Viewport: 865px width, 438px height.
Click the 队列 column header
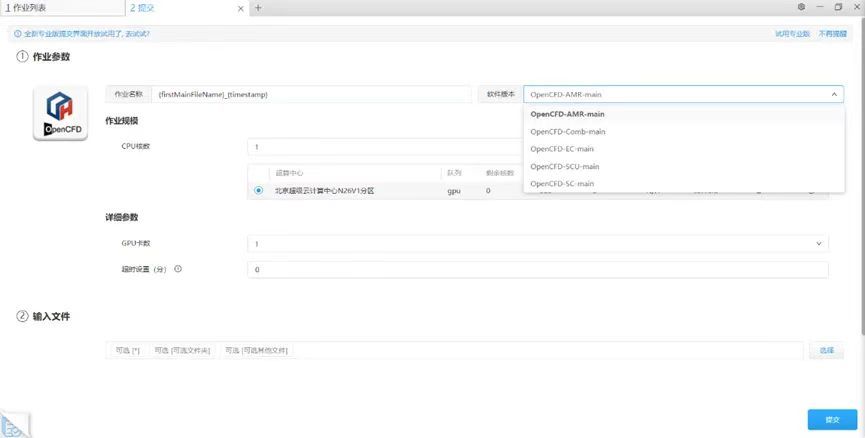pyautogui.click(x=453, y=173)
